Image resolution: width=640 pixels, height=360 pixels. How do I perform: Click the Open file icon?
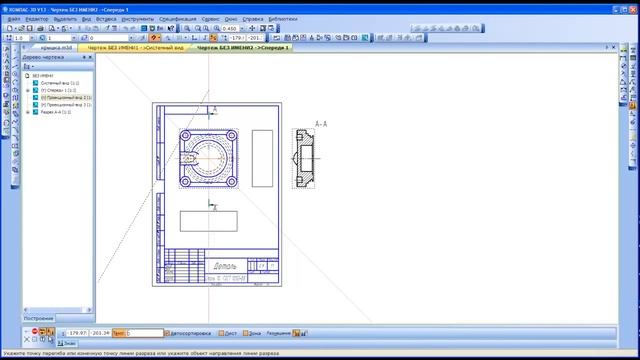(x=21, y=28)
